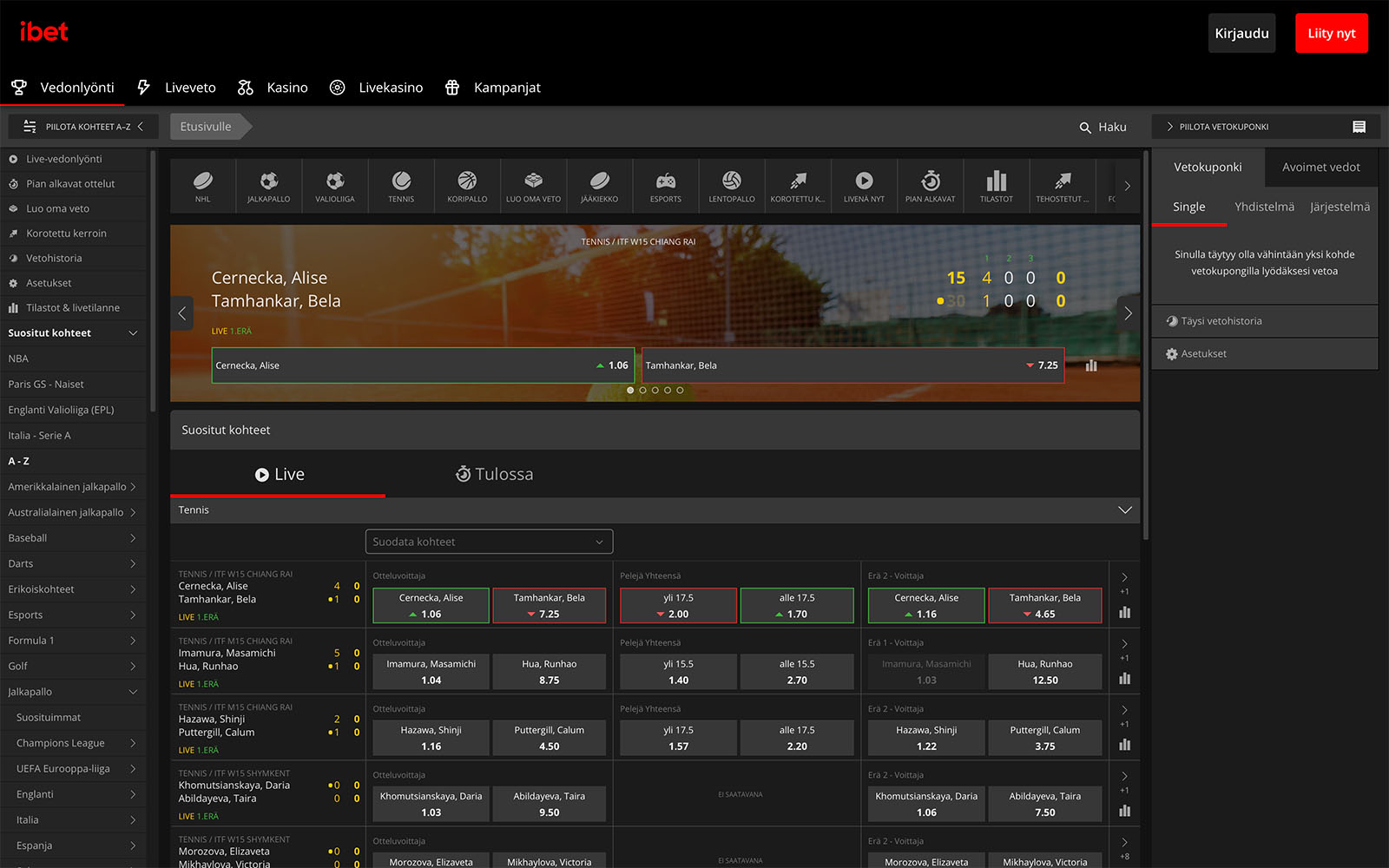Click the Kirjaudu login button
1389x868 pixels.
pos(1241,33)
